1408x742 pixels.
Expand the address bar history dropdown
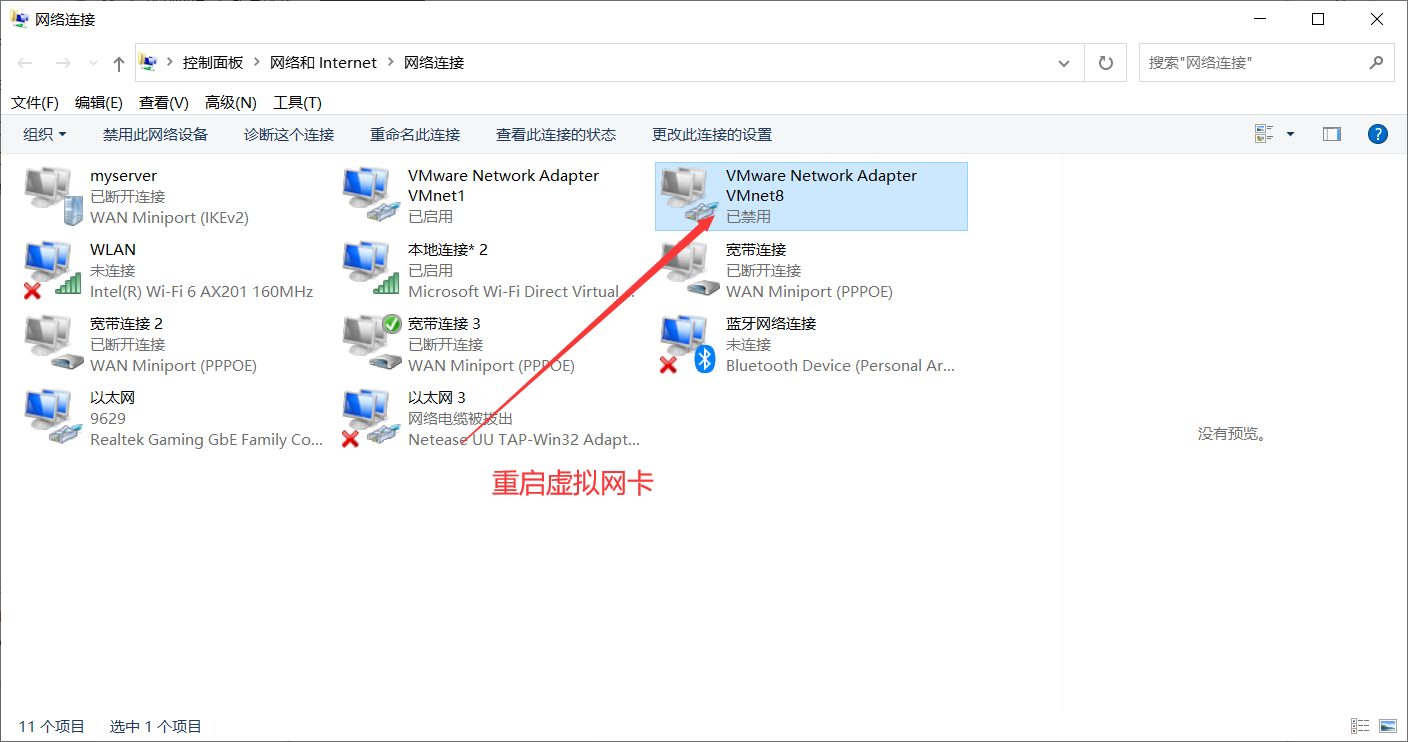click(x=1064, y=62)
